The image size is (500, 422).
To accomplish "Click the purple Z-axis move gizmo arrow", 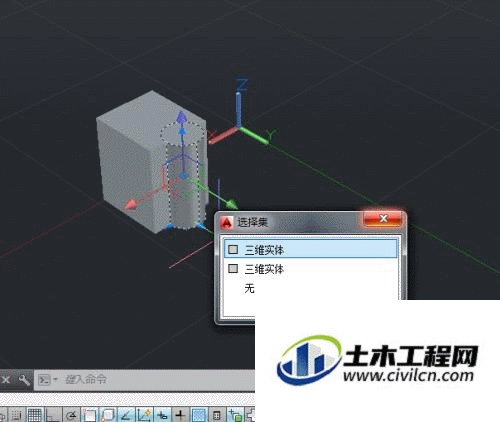I will pos(182,117).
